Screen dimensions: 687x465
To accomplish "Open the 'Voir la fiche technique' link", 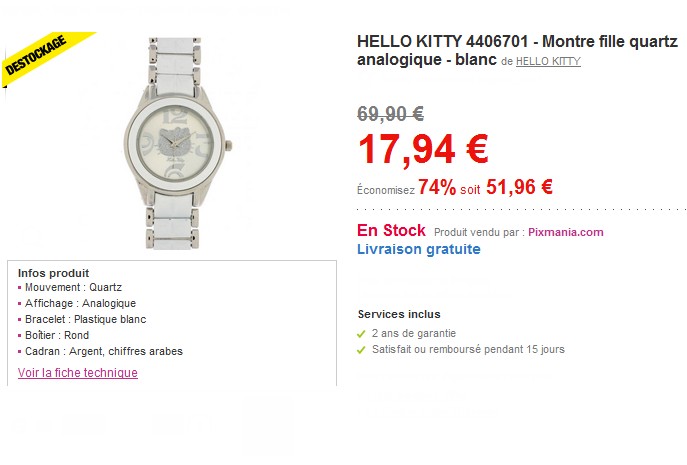I will [78, 373].
